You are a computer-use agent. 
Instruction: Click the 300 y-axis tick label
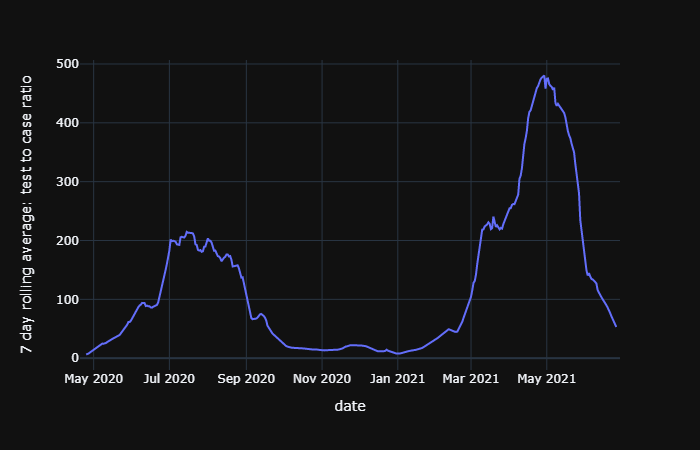66,182
